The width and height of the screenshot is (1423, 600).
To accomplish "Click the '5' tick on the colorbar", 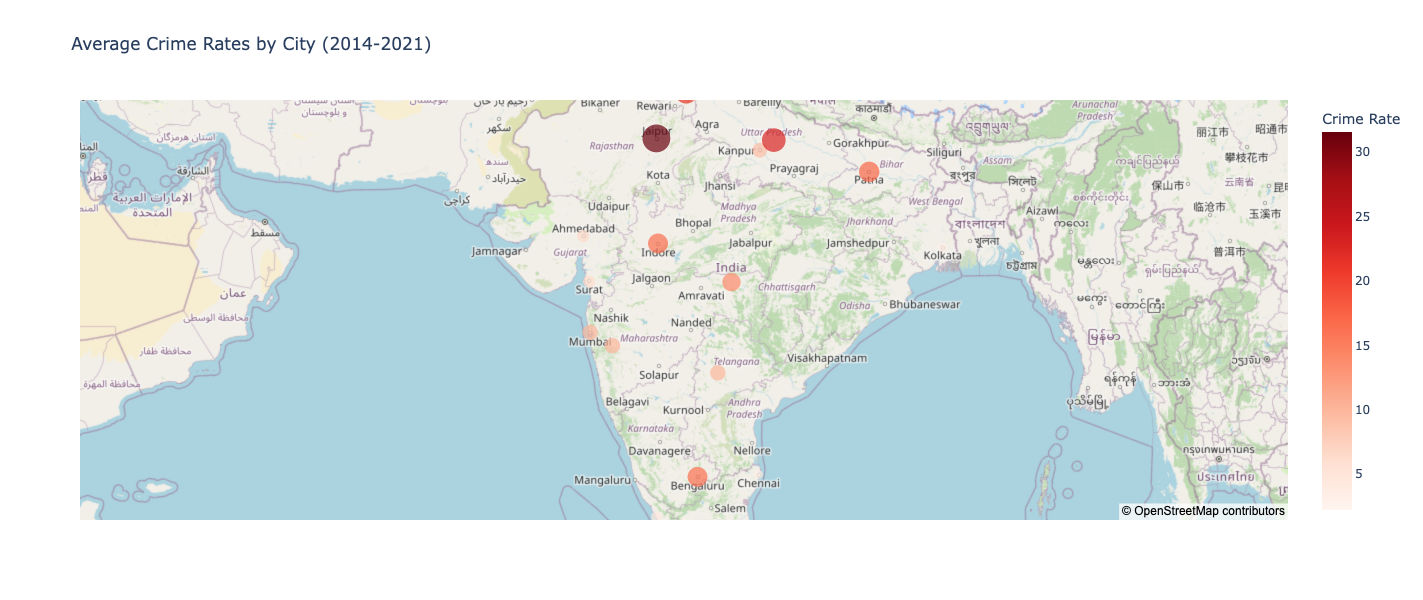I will tap(1359, 473).
